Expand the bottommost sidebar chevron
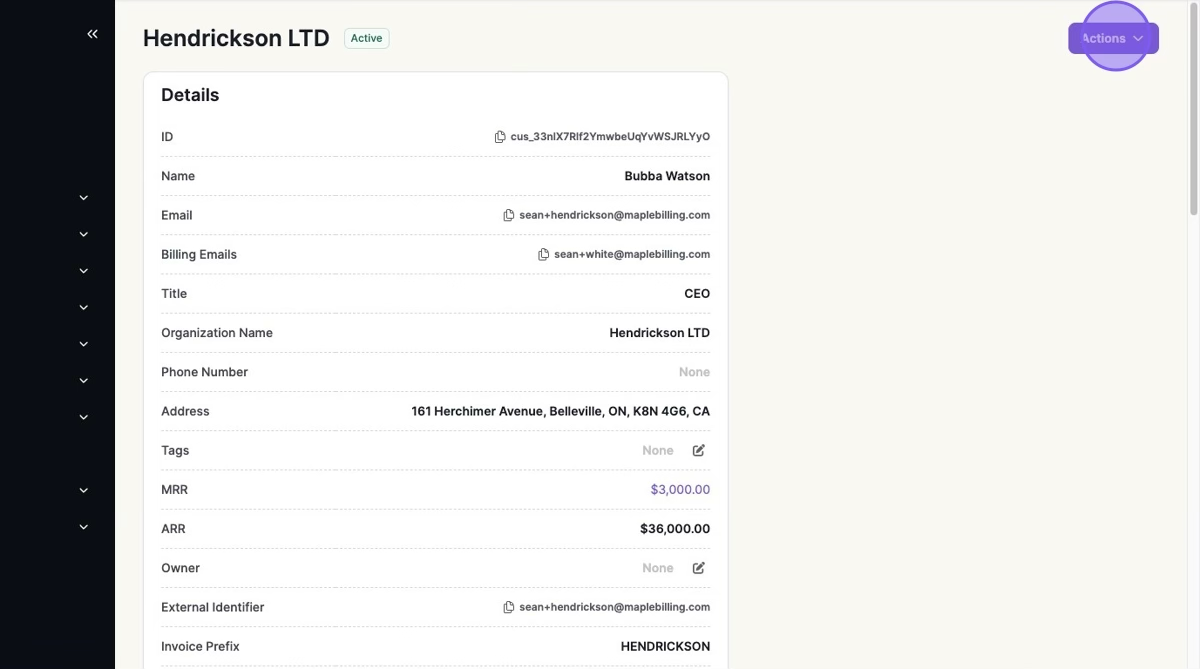 [84, 527]
